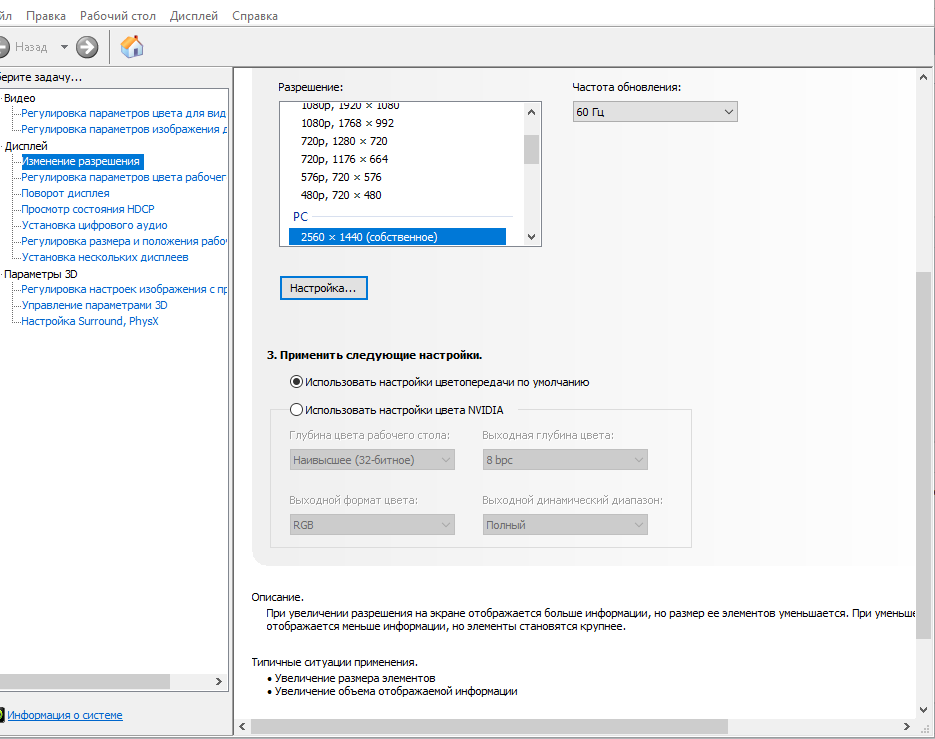
Task: Click the Видео category node
Action: point(20,98)
